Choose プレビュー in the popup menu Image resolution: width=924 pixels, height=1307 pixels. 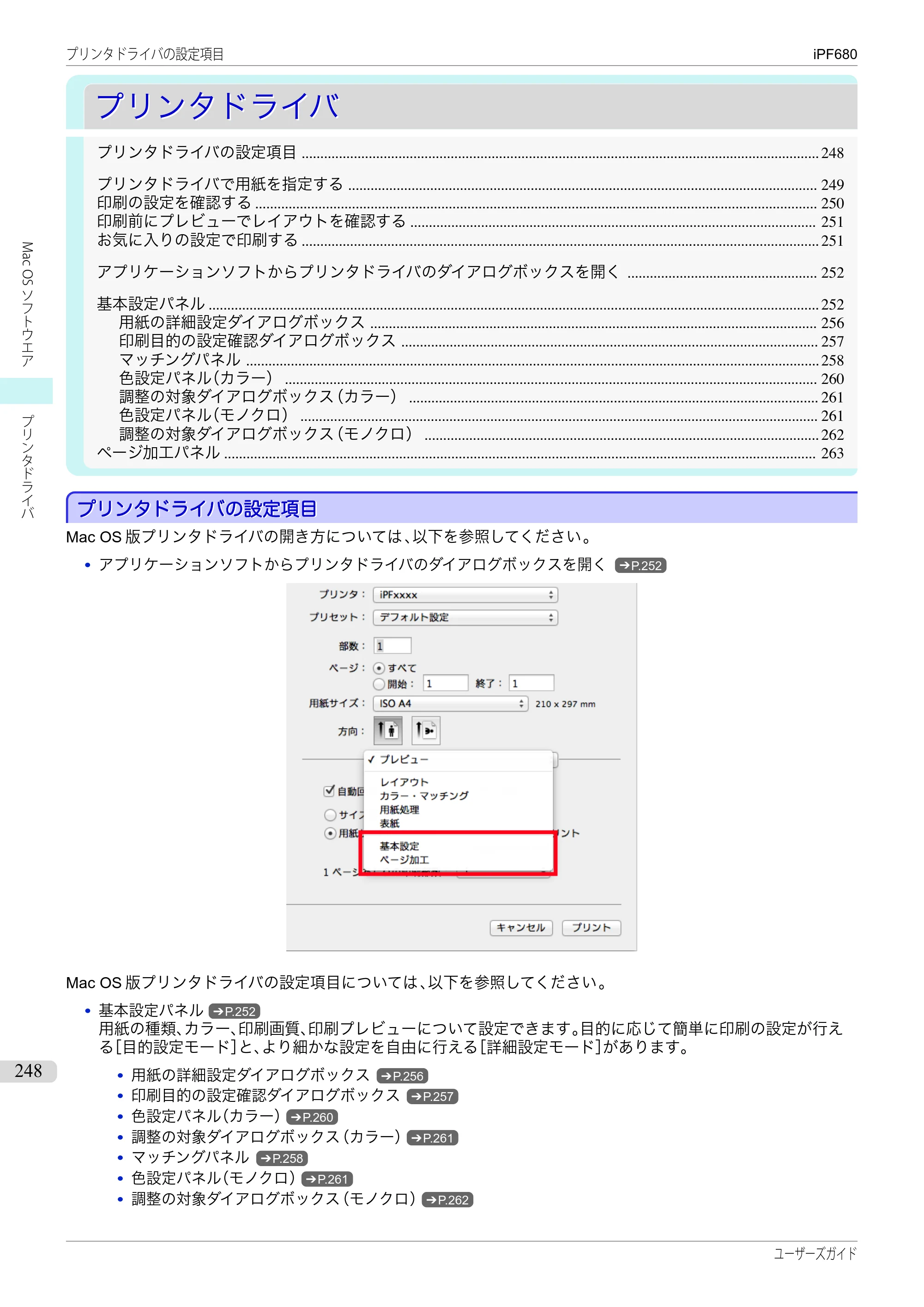point(459,760)
